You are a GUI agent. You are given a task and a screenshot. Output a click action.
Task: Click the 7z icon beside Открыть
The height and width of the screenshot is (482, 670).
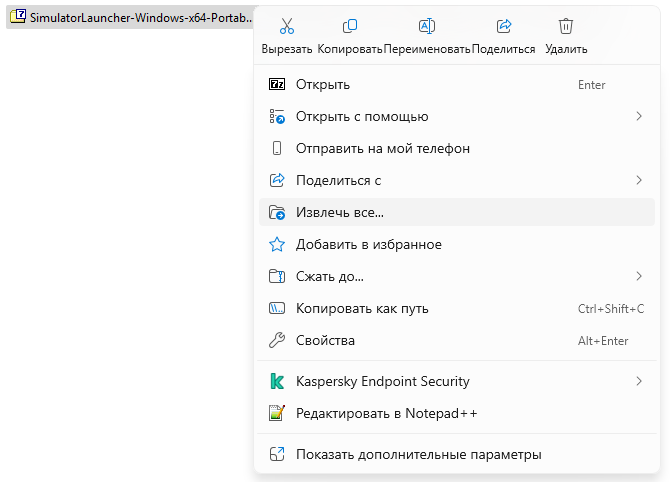(x=278, y=85)
